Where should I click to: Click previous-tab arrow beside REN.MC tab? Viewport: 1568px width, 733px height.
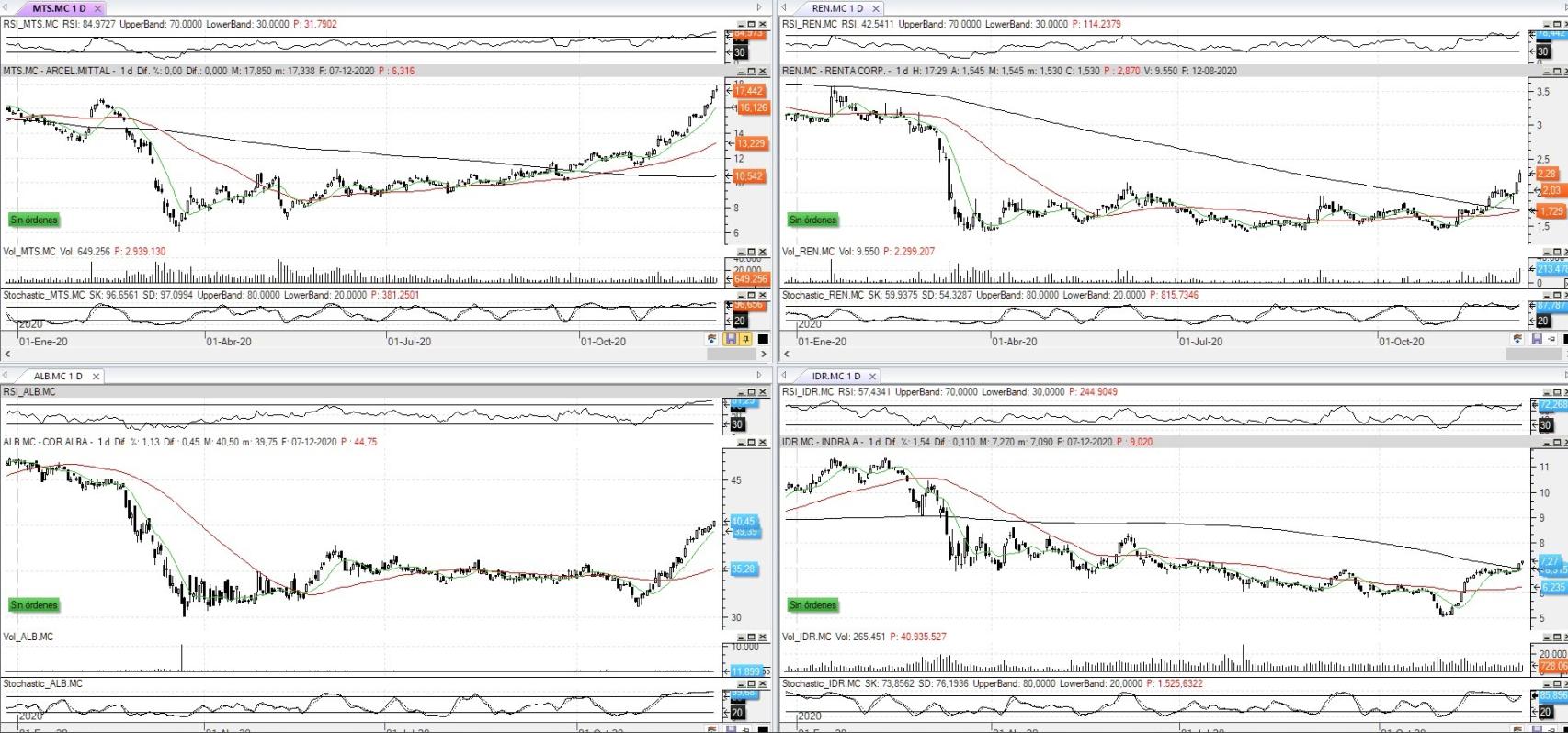[x=784, y=7]
